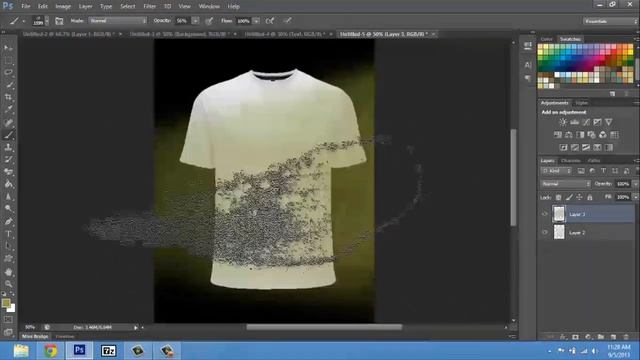Filter layers by type layers
The width and height of the screenshot is (640, 360).
604,171
